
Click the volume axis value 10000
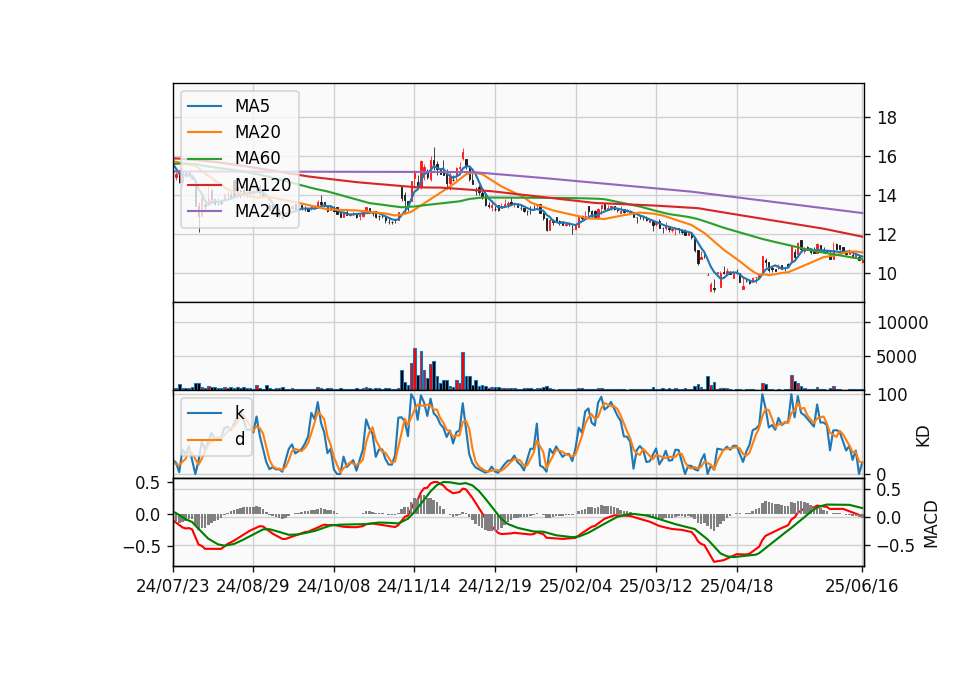click(902, 323)
